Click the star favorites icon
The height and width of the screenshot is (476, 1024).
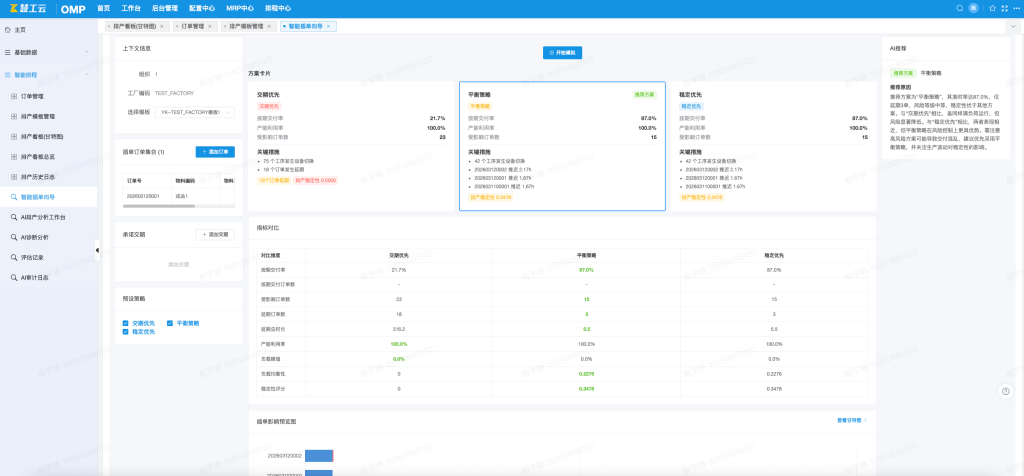[993, 8]
